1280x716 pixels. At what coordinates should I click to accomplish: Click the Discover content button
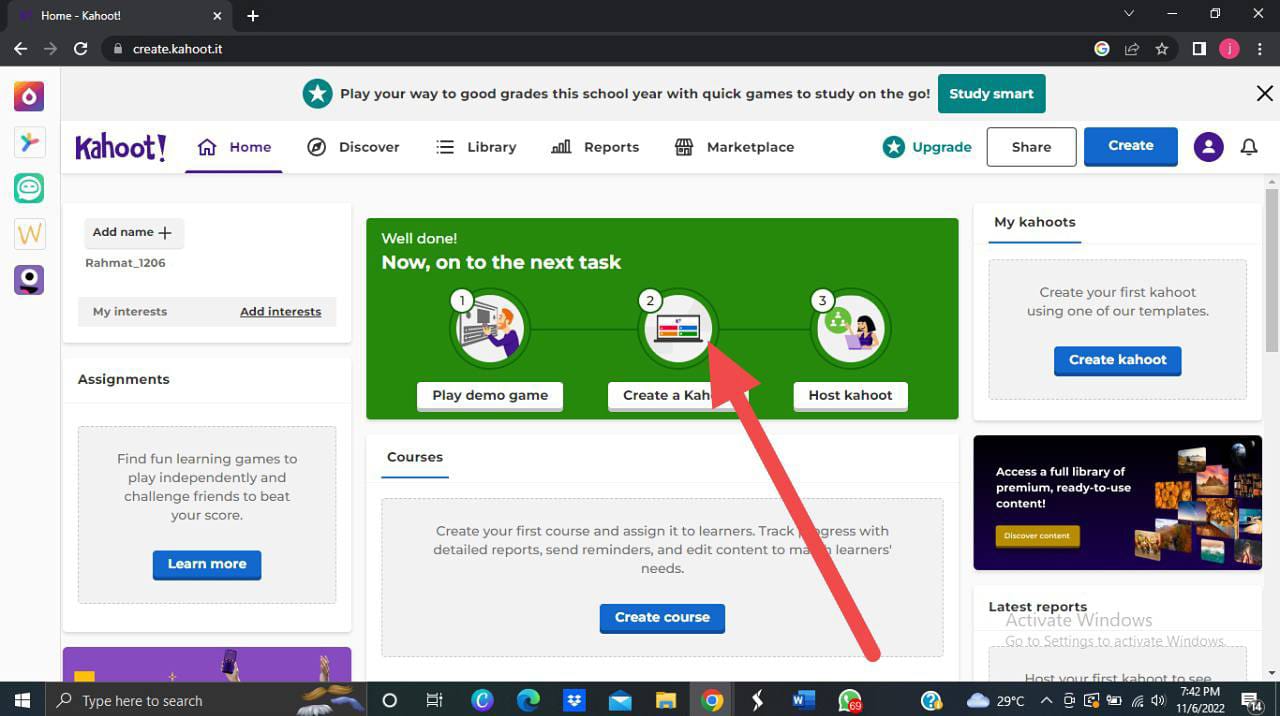coord(1037,536)
